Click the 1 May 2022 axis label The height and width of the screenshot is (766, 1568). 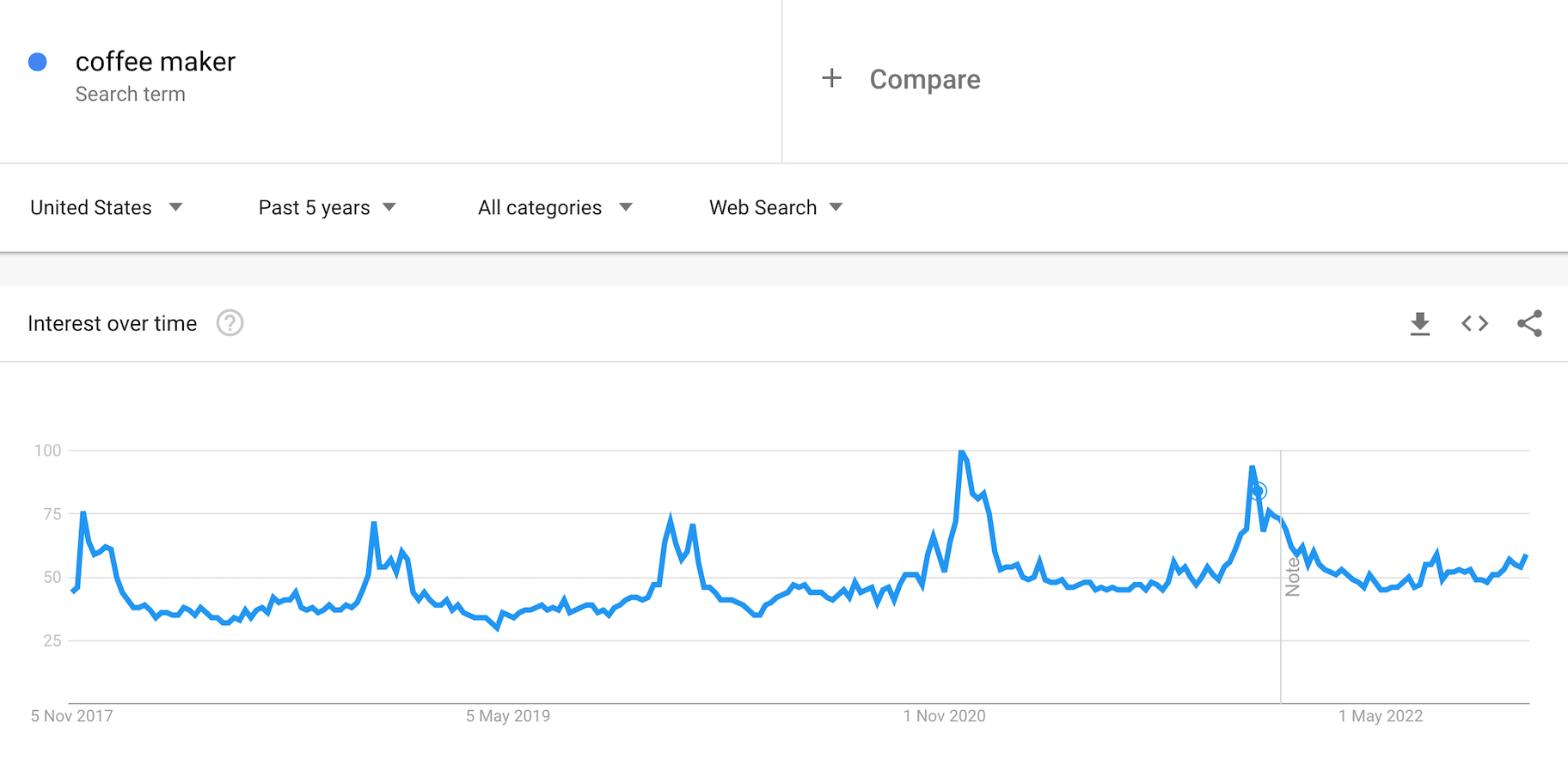click(1381, 716)
